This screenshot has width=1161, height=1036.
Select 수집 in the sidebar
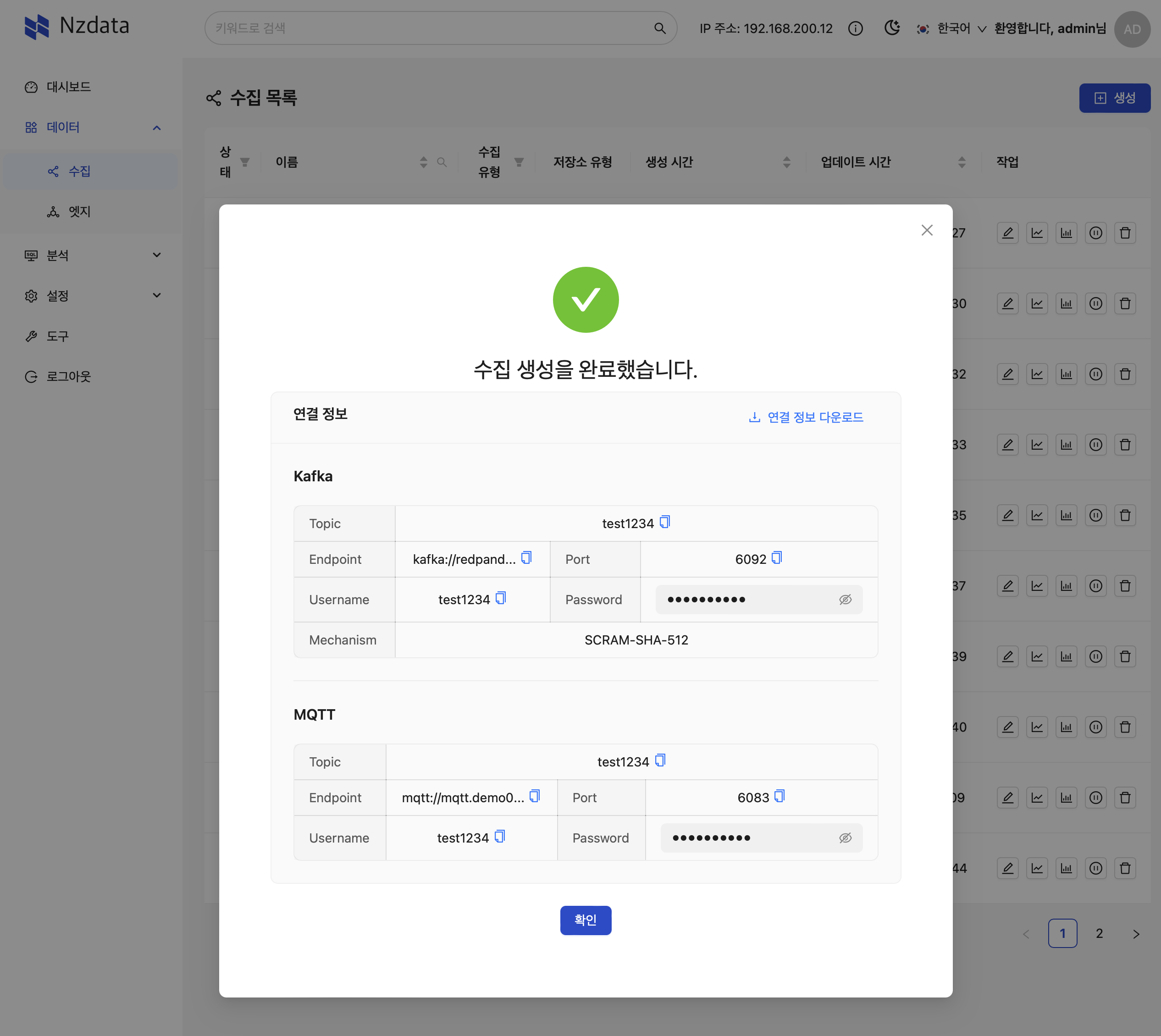click(x=91, y=171)
